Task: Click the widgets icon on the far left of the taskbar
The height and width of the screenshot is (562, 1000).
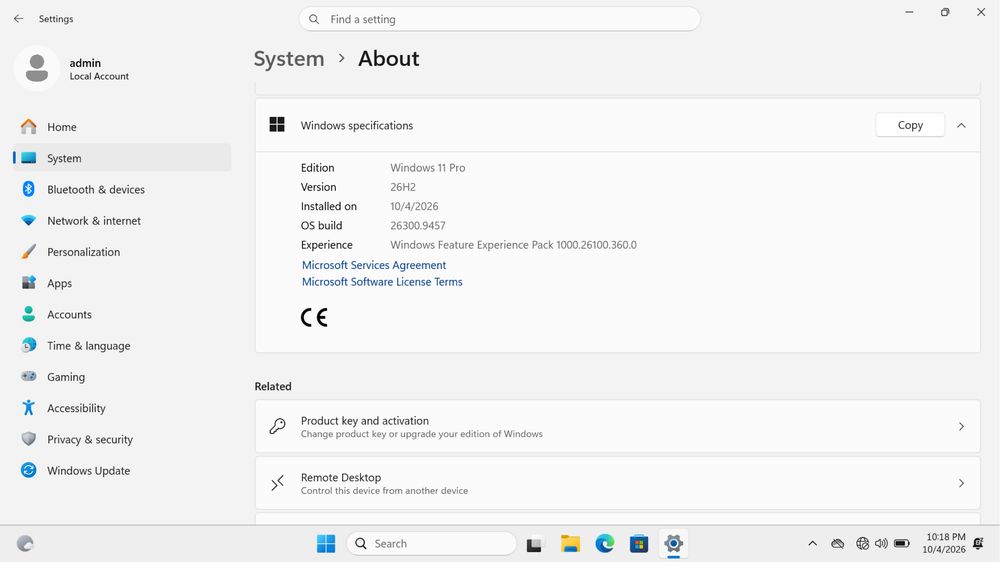Action: [x=25, y=544]
